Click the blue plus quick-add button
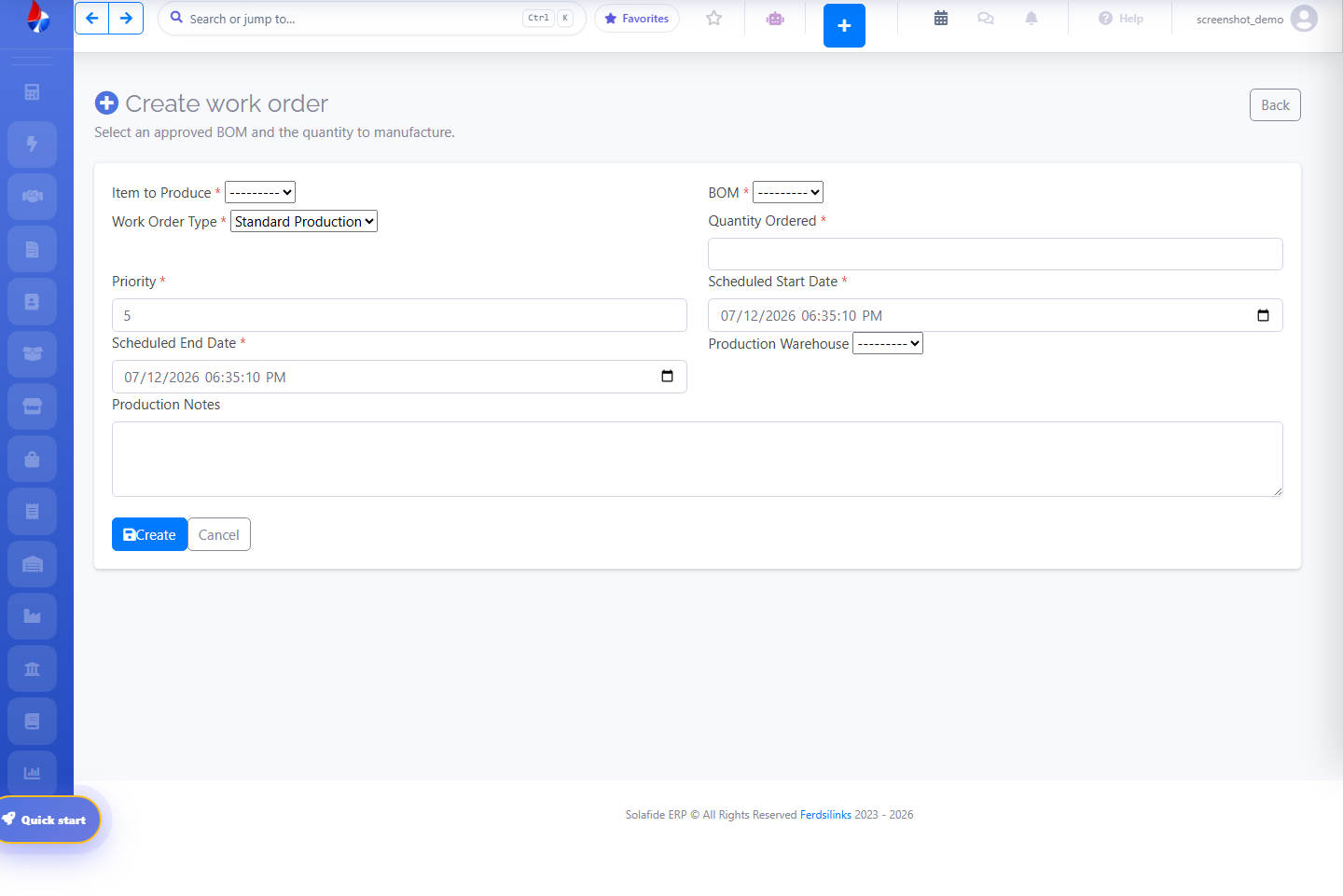Image resolution: width=1343 pixels, height=896 pixels. click(x=844, y=25)
